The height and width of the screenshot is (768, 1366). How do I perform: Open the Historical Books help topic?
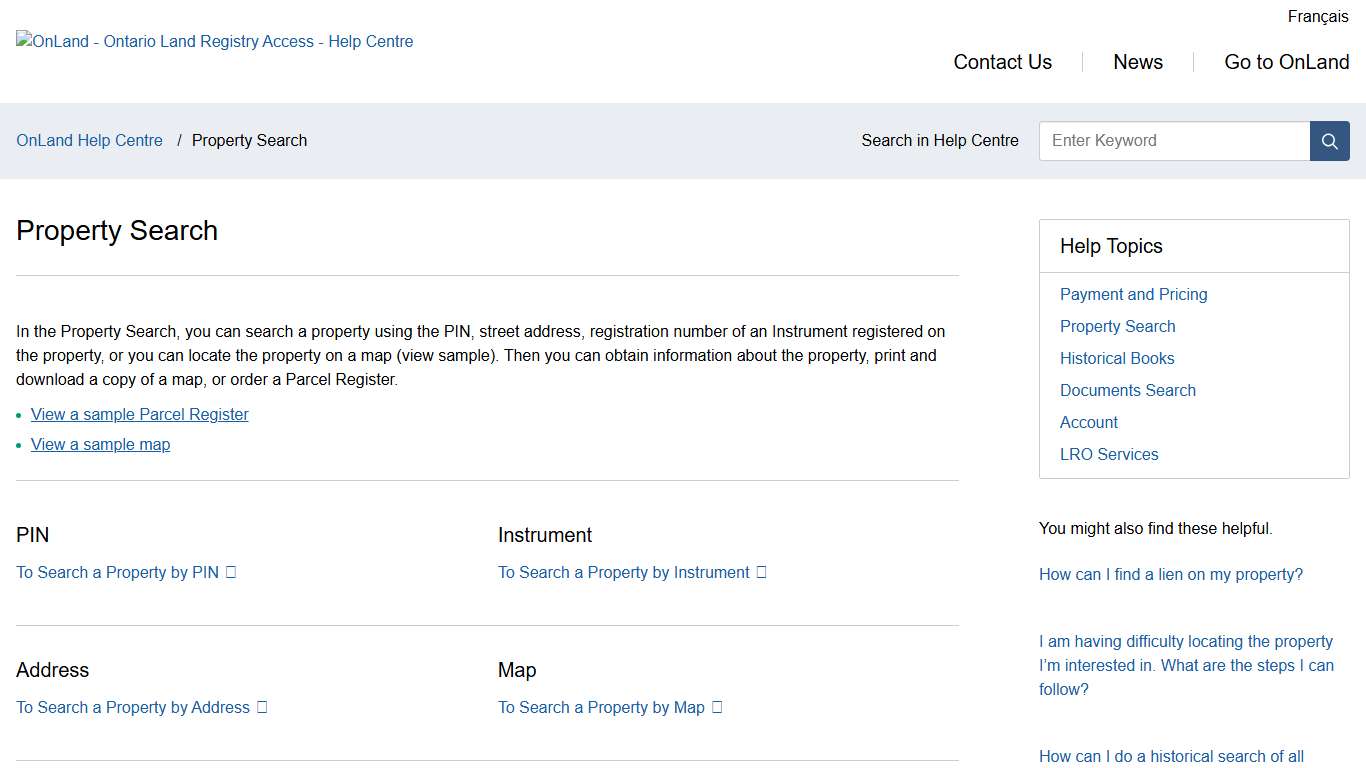click(1117, 358)
